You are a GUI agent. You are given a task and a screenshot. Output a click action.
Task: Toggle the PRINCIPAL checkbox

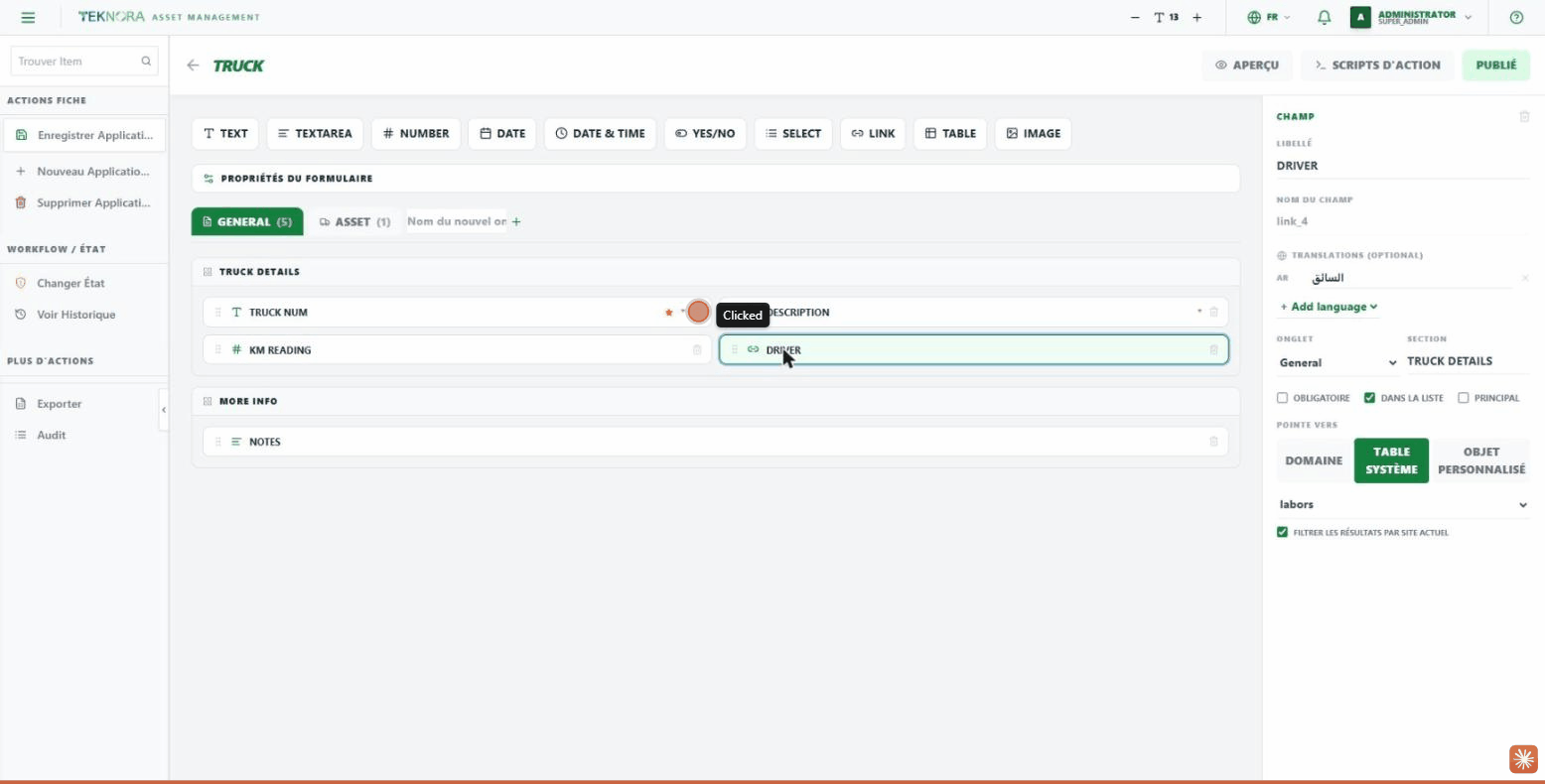1463,398
